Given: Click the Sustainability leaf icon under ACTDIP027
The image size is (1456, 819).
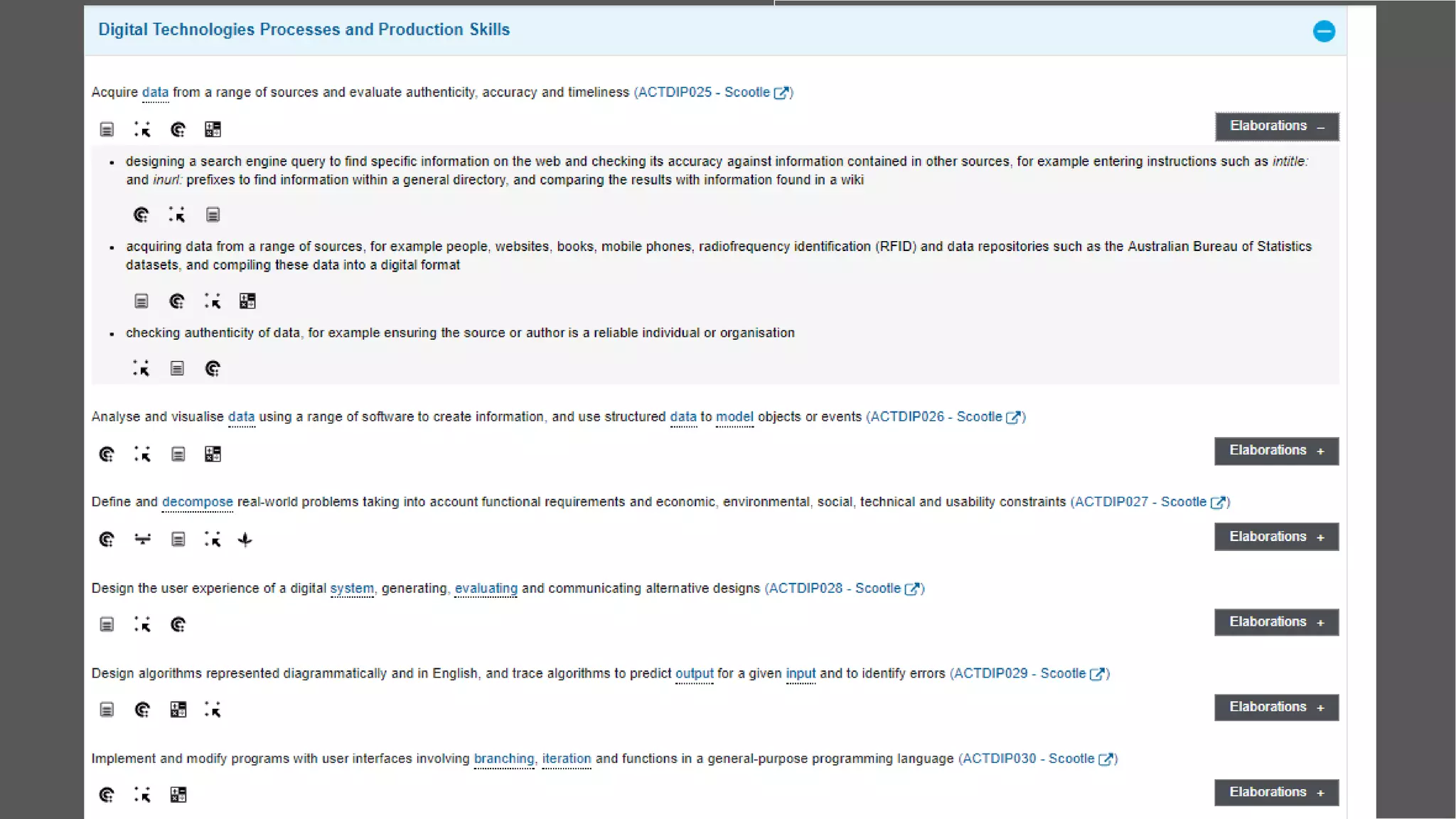Looking at the screenshot, I should 245,540.
